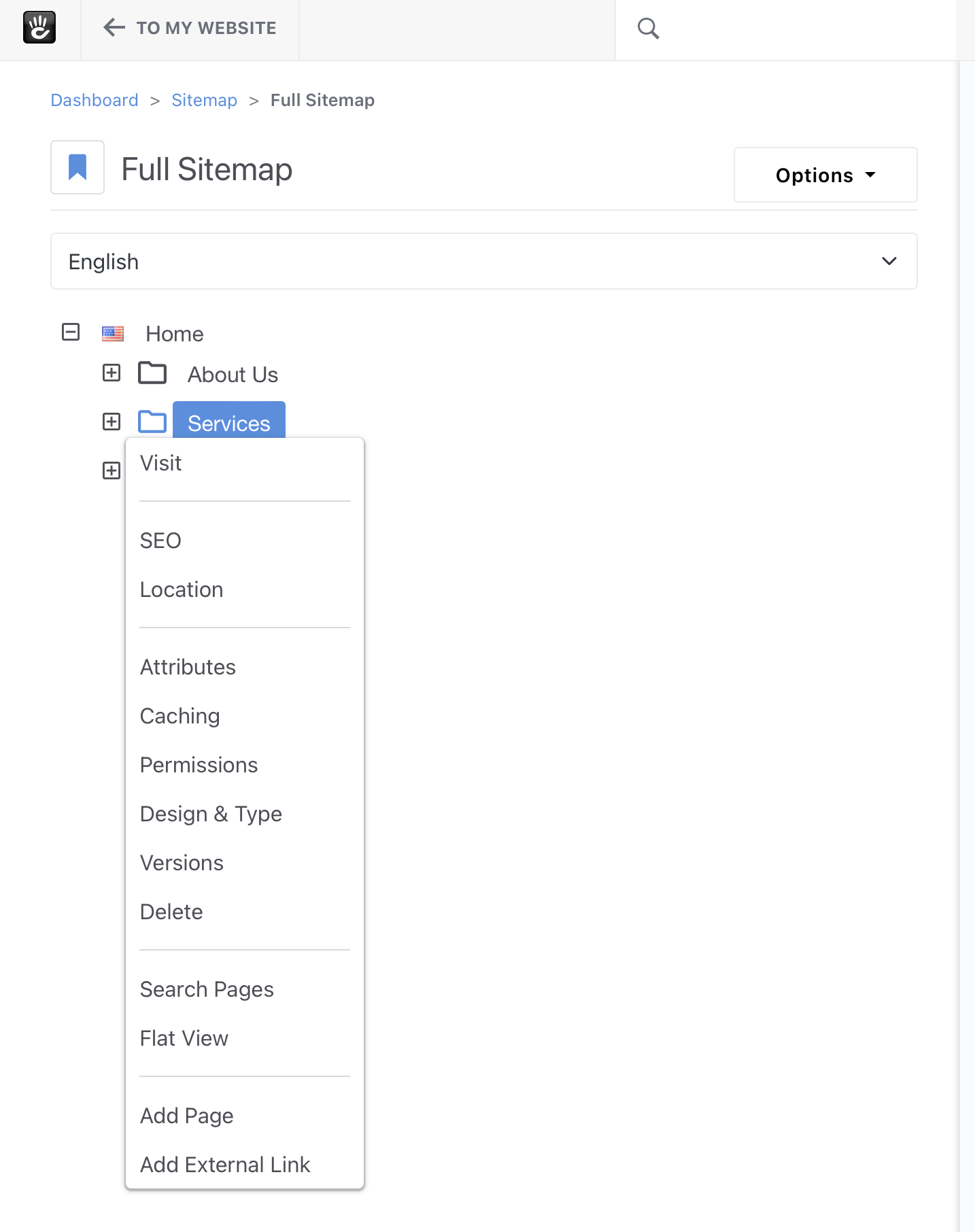Open the Options dropdown button

pos(825,175)
